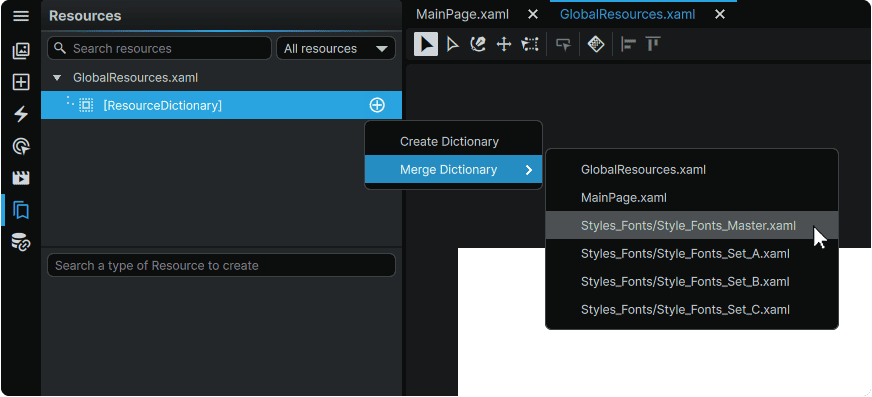The height and width of the screenshot is (397, 872).
Task: Open the data link database sidebar icon
Action: (x=21, y=242)
